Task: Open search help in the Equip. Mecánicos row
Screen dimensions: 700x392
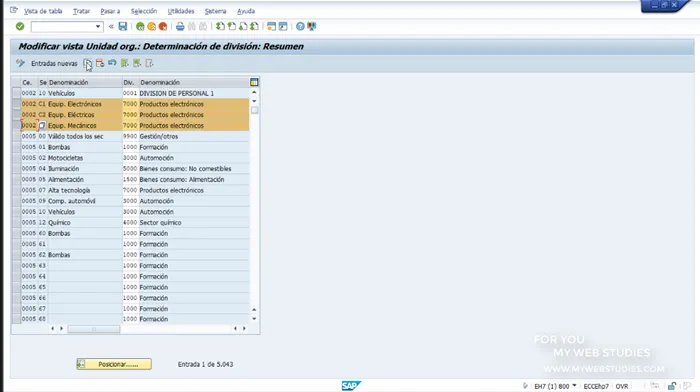Action: [42, 125]
